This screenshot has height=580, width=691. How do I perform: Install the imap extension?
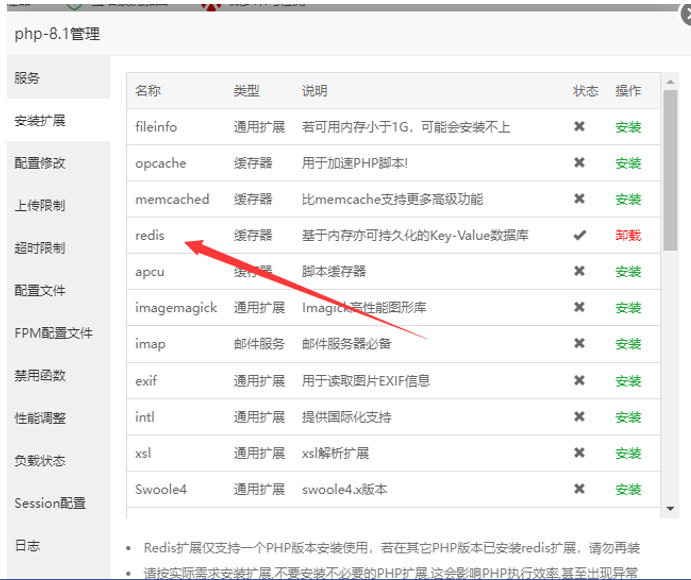pos(628,344)
